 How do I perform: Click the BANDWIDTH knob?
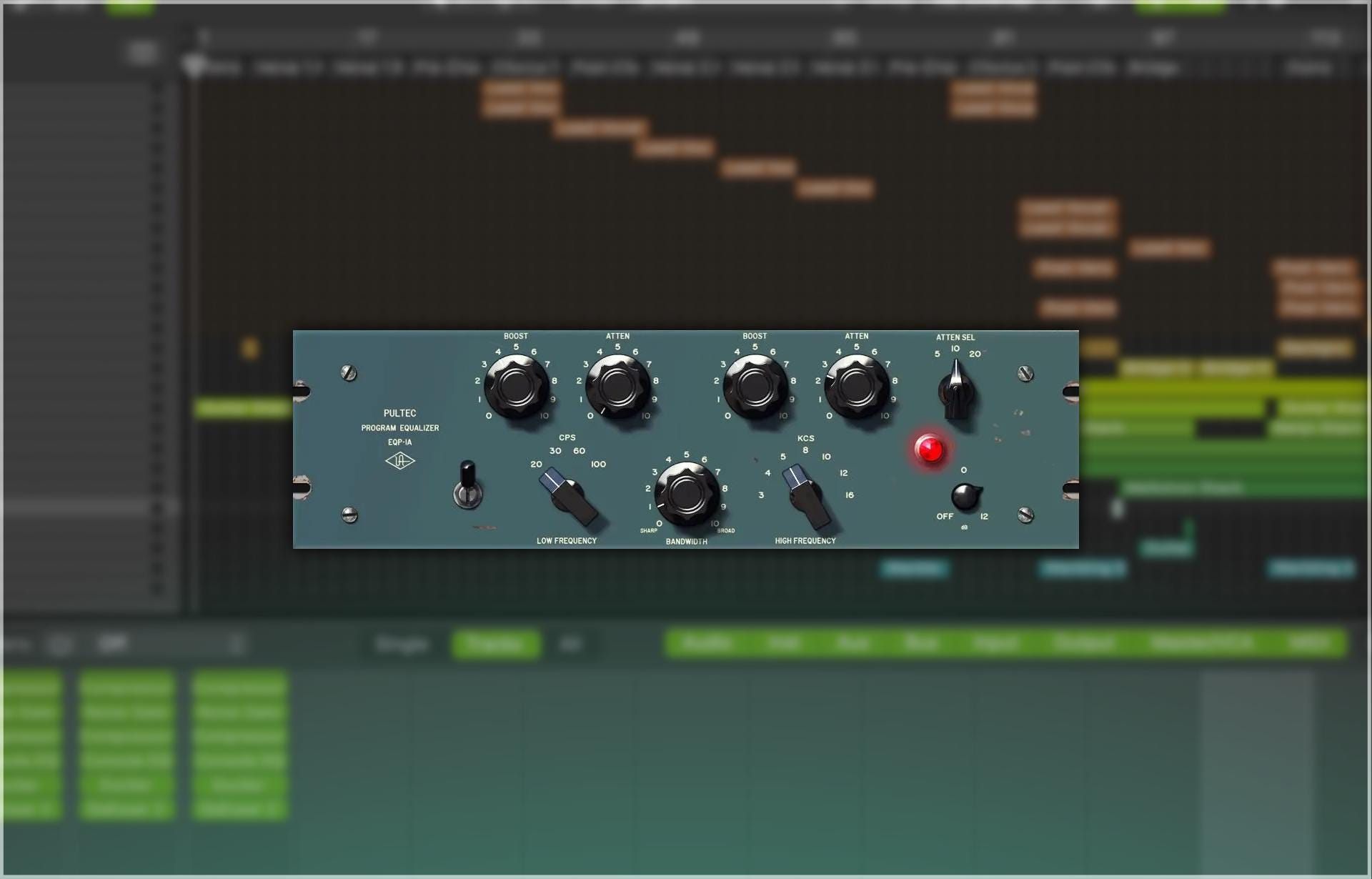(686, 494)
